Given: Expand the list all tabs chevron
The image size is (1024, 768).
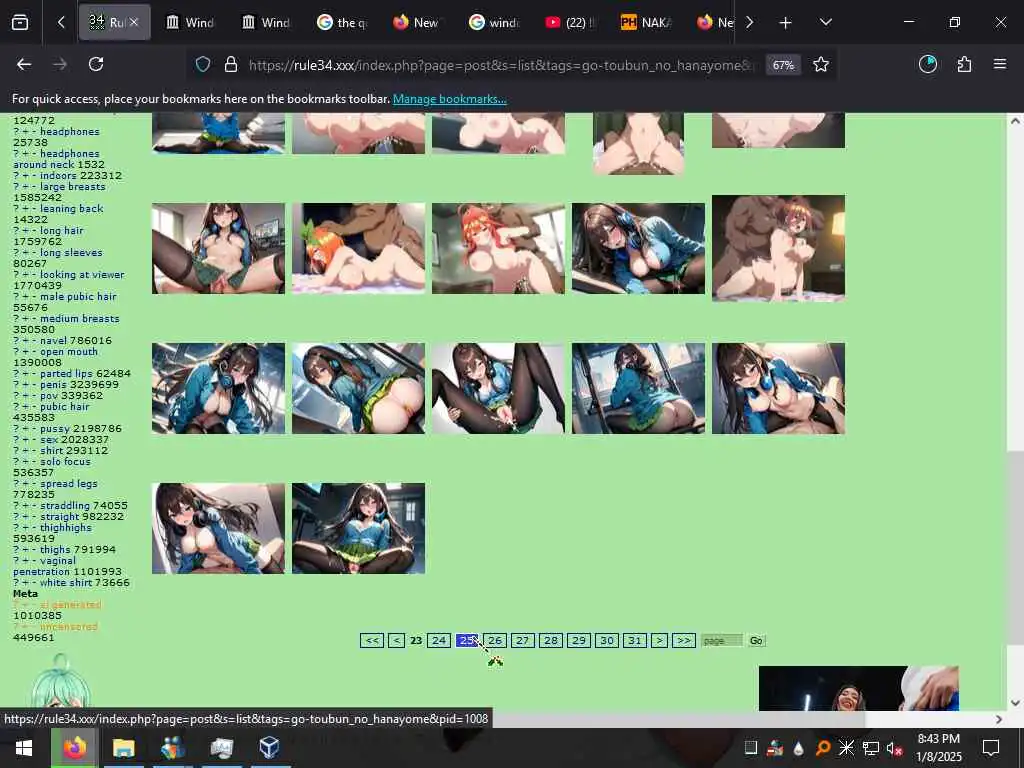Looking at the screenshot, I should (825, 22).
